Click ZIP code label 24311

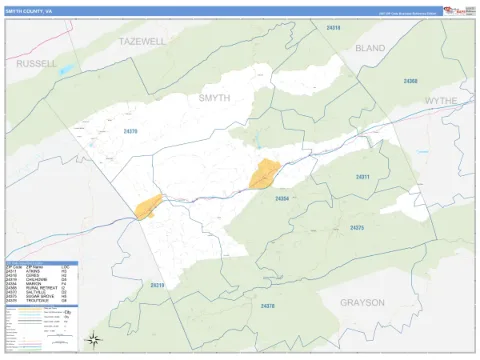pyautogui.click(x=363, y=177)
